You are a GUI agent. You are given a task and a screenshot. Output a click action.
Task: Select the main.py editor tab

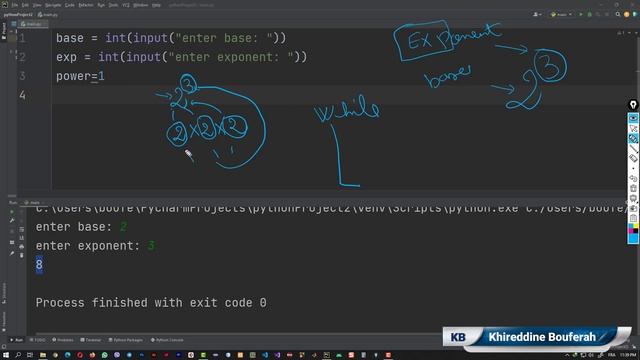coord(33,24)
